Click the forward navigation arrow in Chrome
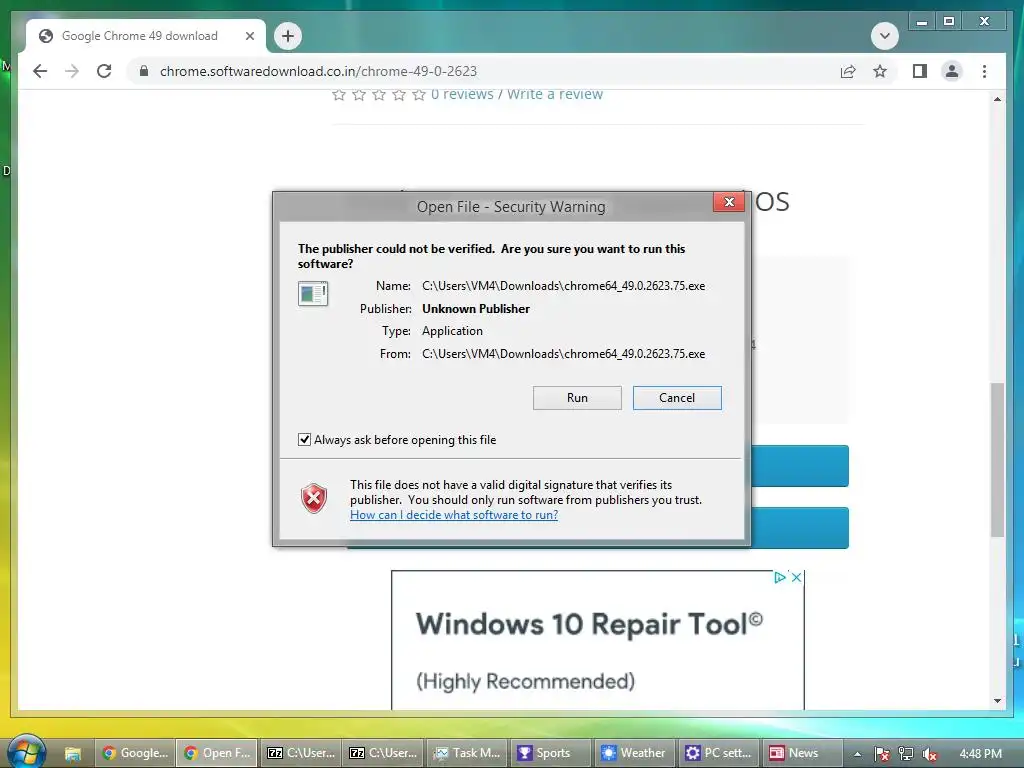This screenshot has height=768, width=1024. point(72,71)
